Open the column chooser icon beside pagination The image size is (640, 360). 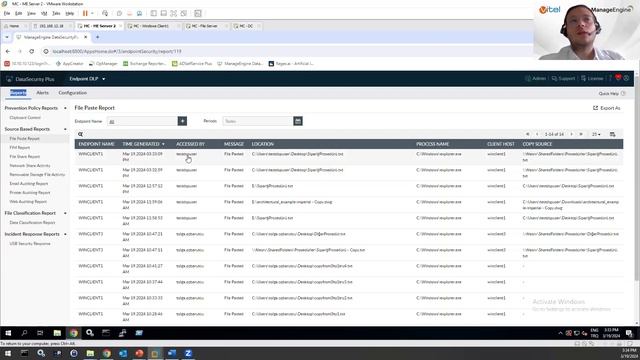click(613, 134)
